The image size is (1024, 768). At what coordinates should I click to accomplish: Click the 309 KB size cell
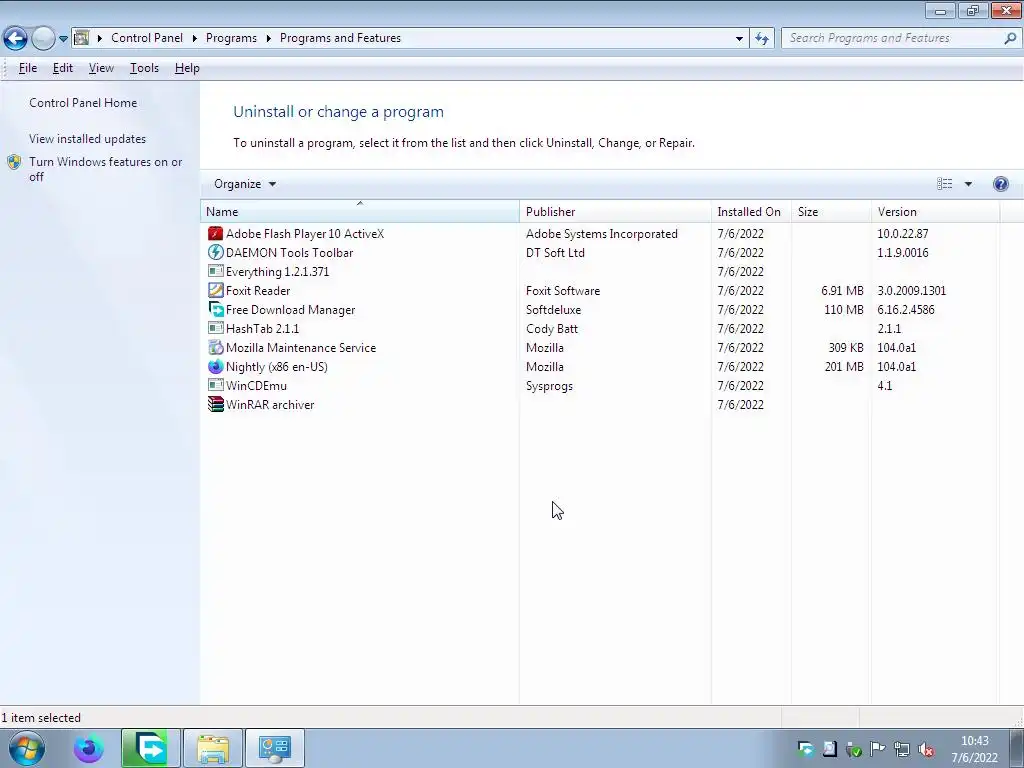pyautogui.click(x=846, y=347)
